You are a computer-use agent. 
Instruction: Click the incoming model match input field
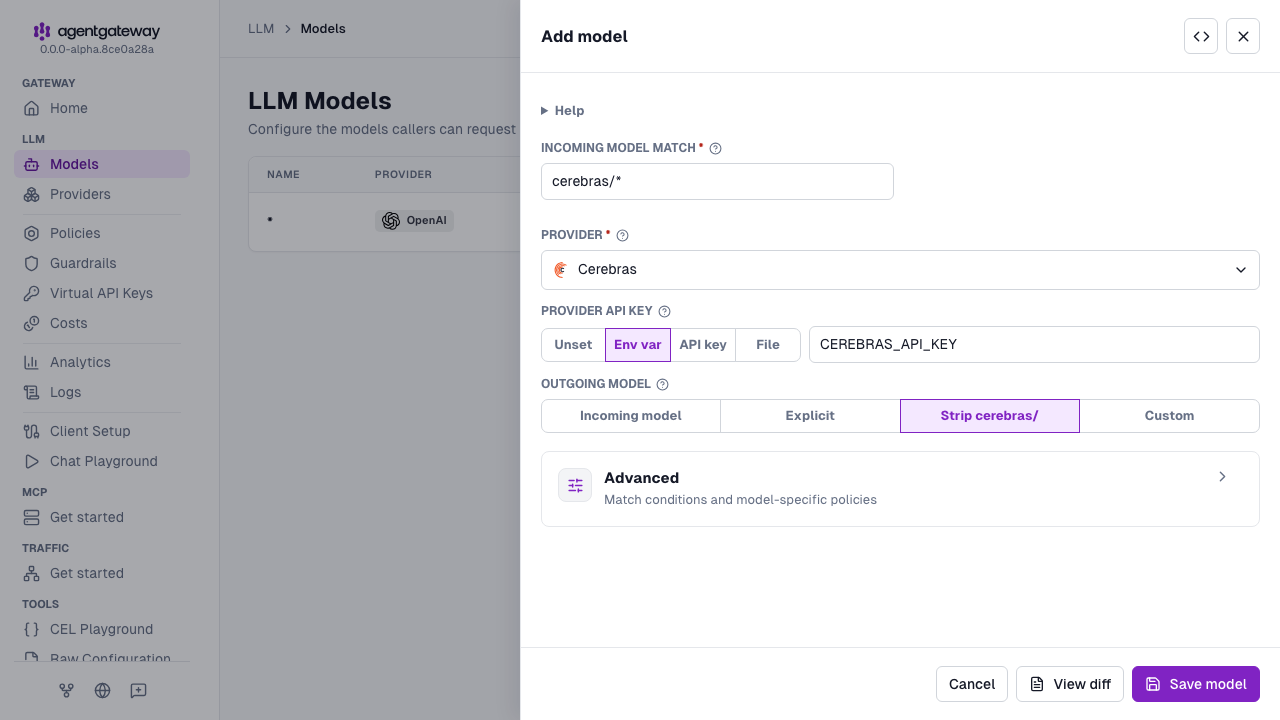[x=717, y=182]
